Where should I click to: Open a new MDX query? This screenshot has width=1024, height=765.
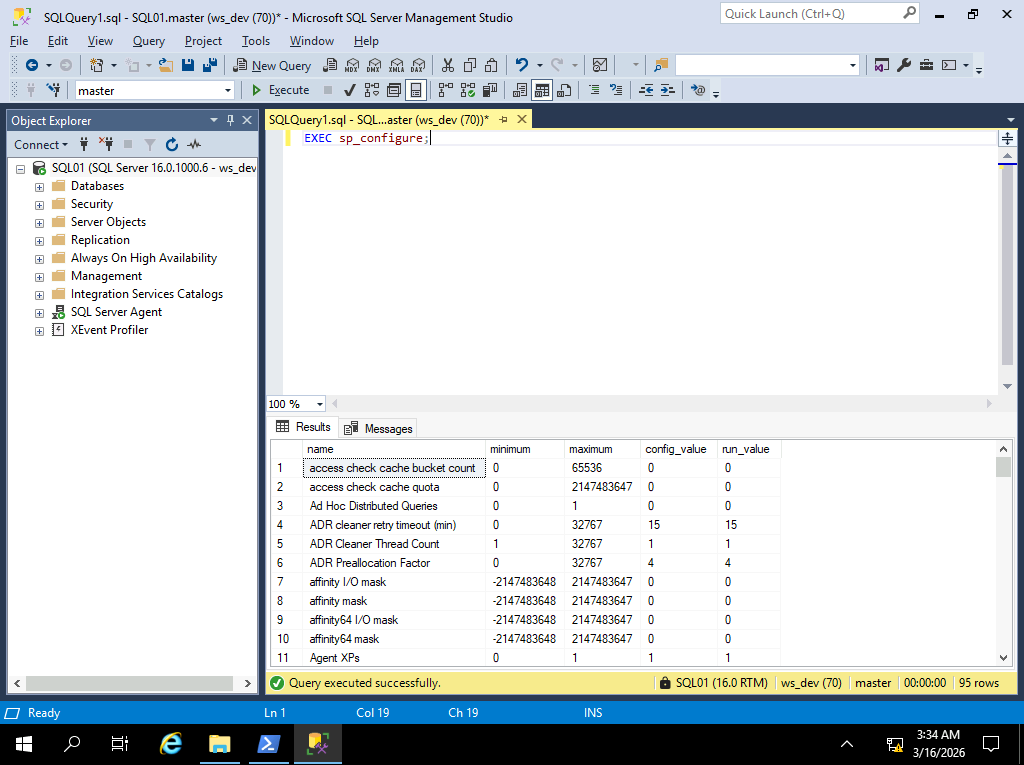(x=352, y=65)
